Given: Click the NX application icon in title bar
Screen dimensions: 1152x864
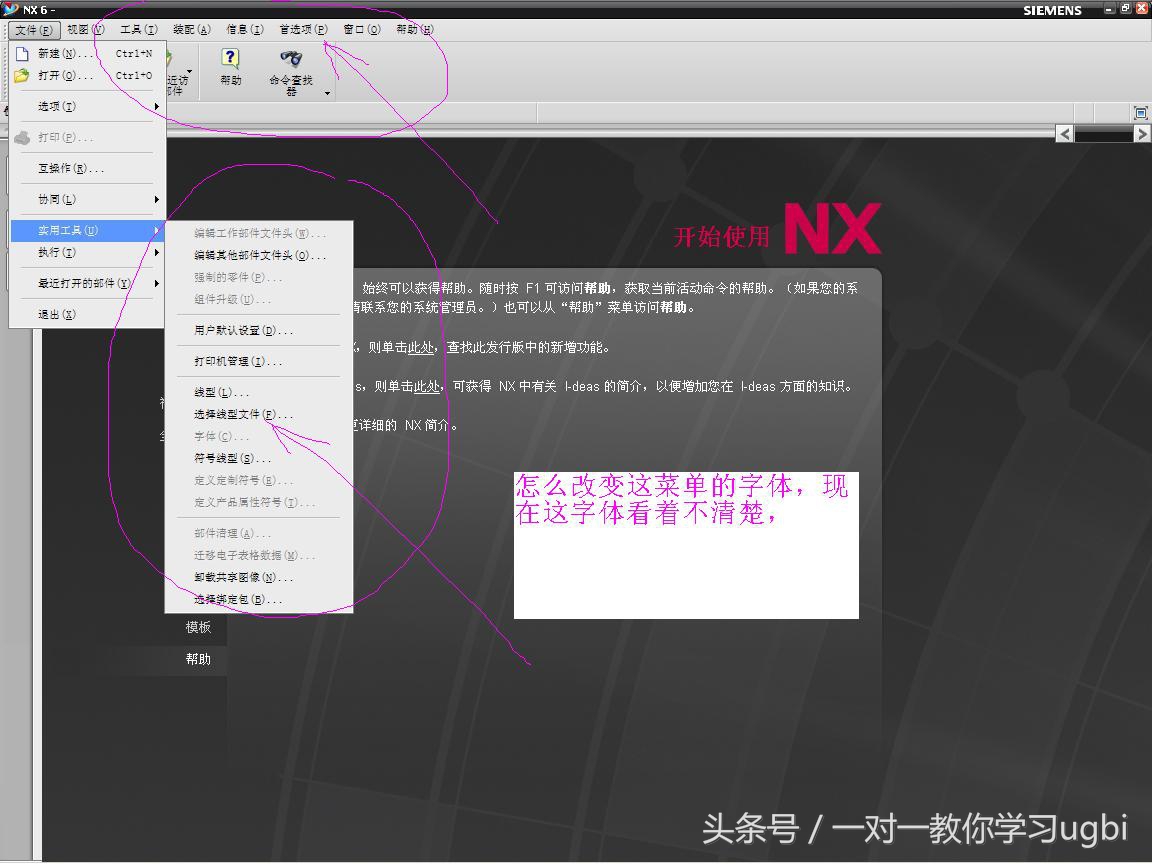Looking at the screenshot, I should point(8,8).
